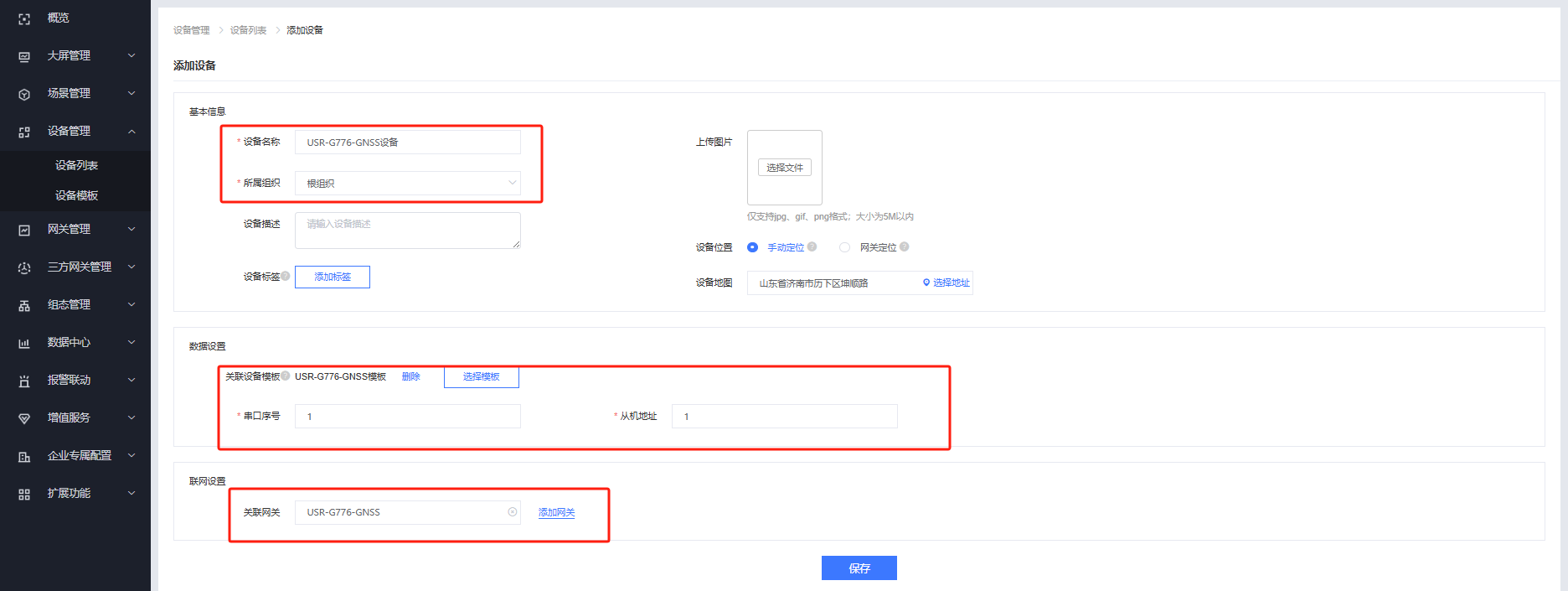Collapse the 设备管理 sidebar menu
Image resolution: width=1568 pixels, height=591 pixels.
tap(132, 132)
